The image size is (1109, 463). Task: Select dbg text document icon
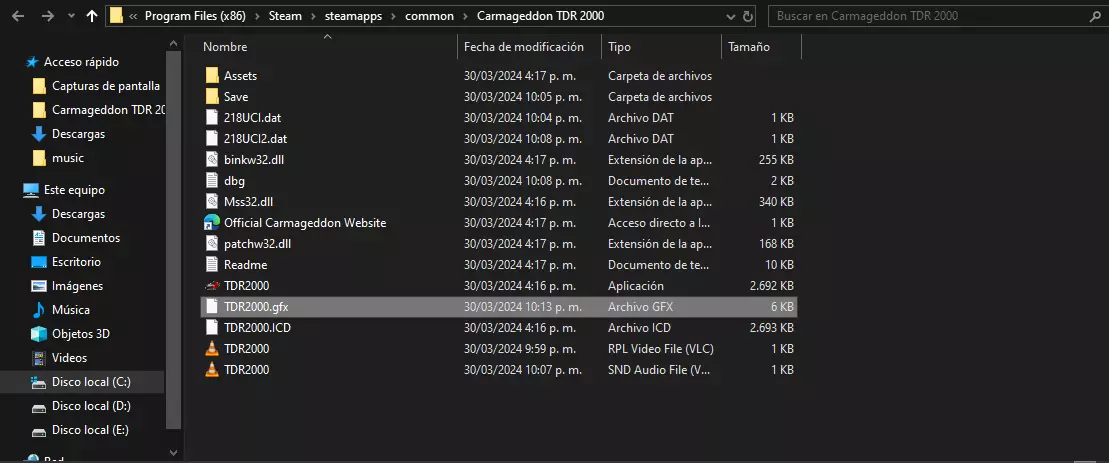[x=211, y=181]
